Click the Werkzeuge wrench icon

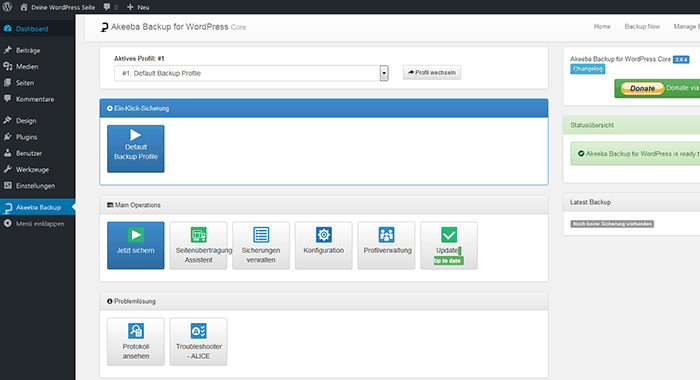(8, 169)
